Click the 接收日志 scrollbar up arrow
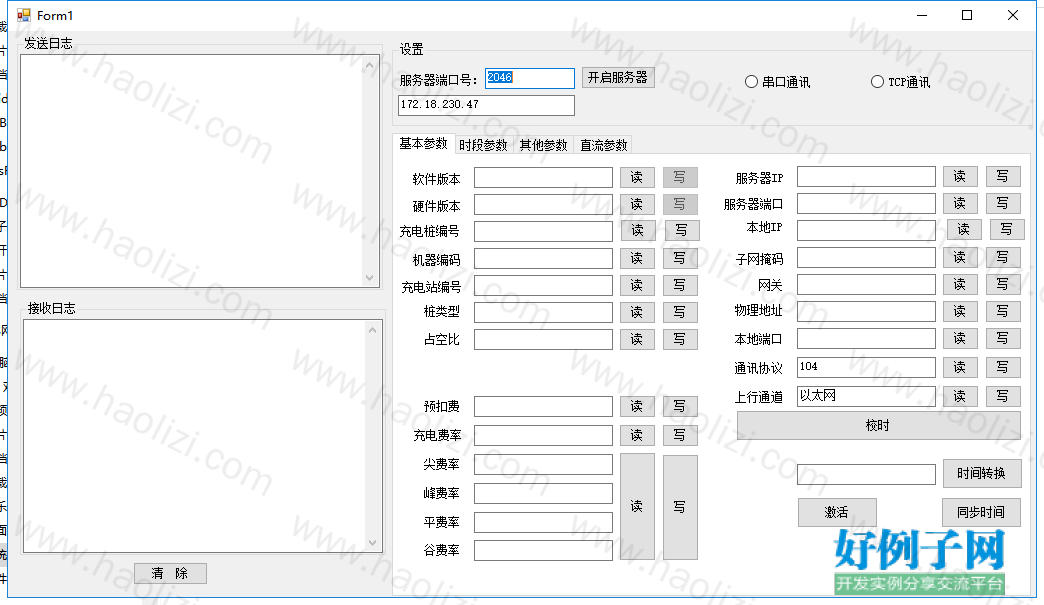 pos(373,330)
